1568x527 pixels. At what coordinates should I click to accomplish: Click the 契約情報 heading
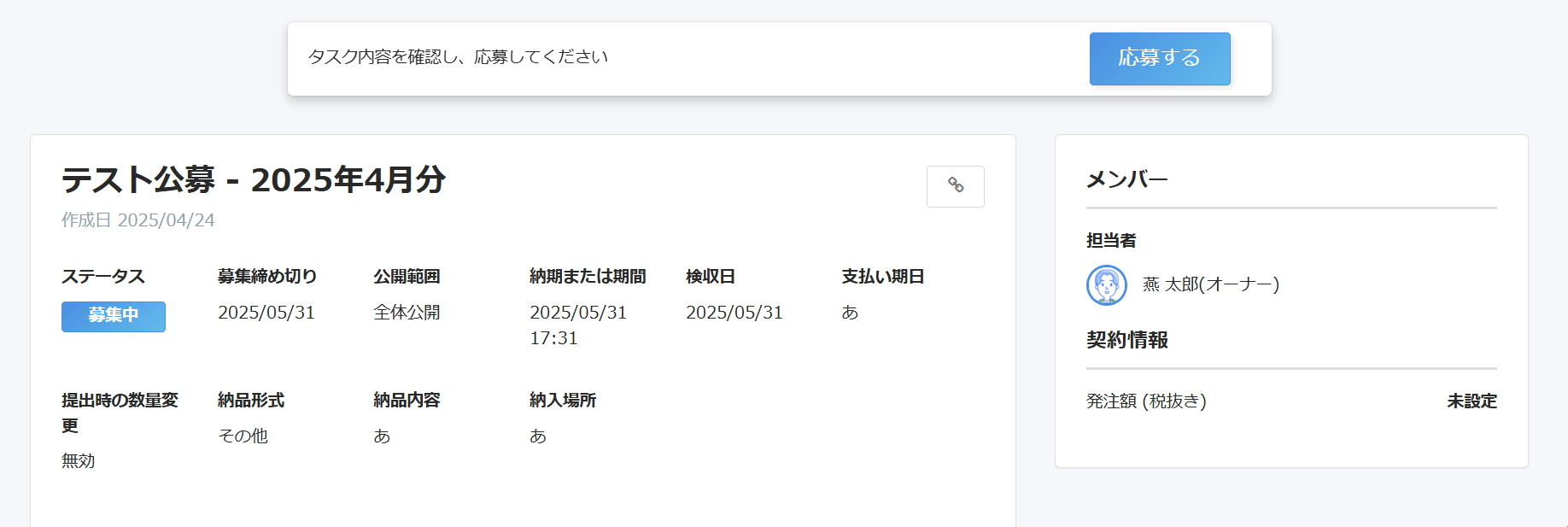pyautogui.click(x=1127, y=340)
